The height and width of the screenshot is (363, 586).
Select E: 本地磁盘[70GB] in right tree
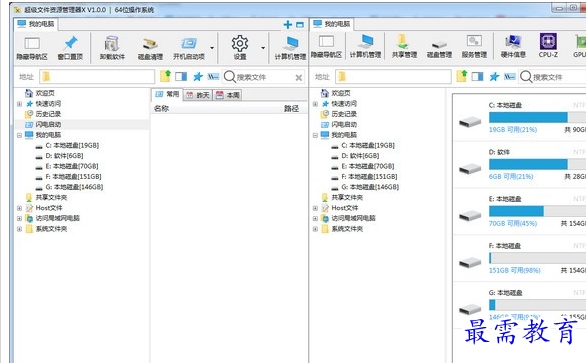click(363, 166)
